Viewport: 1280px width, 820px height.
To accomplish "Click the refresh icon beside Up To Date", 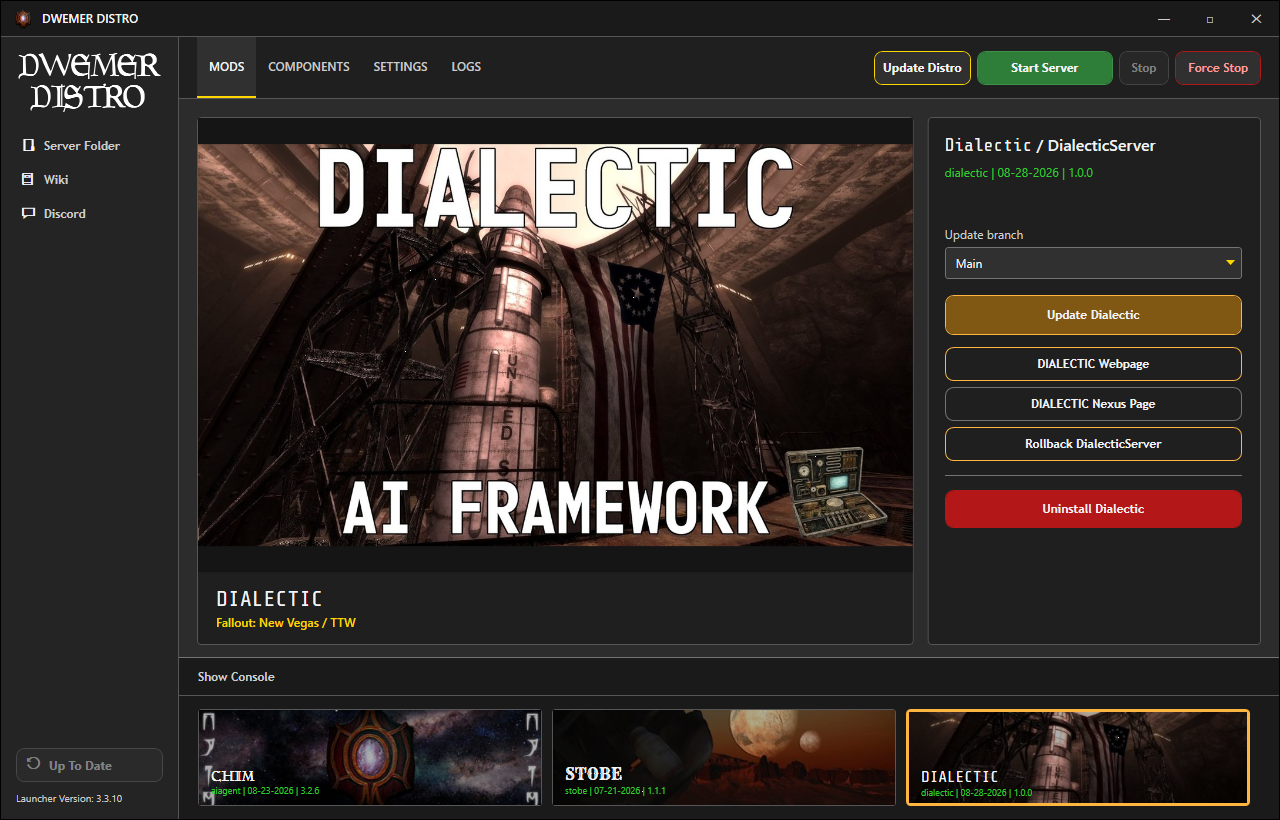I will point(33,766).
